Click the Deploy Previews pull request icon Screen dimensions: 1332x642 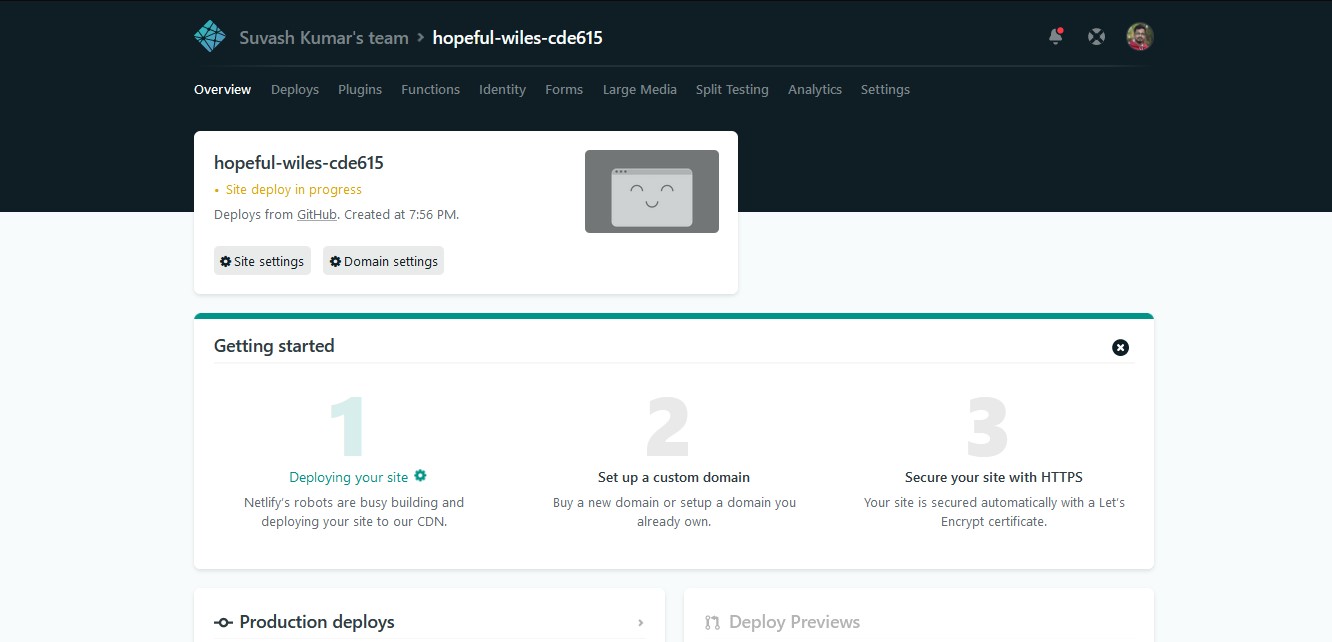click(x=712, y=622)
